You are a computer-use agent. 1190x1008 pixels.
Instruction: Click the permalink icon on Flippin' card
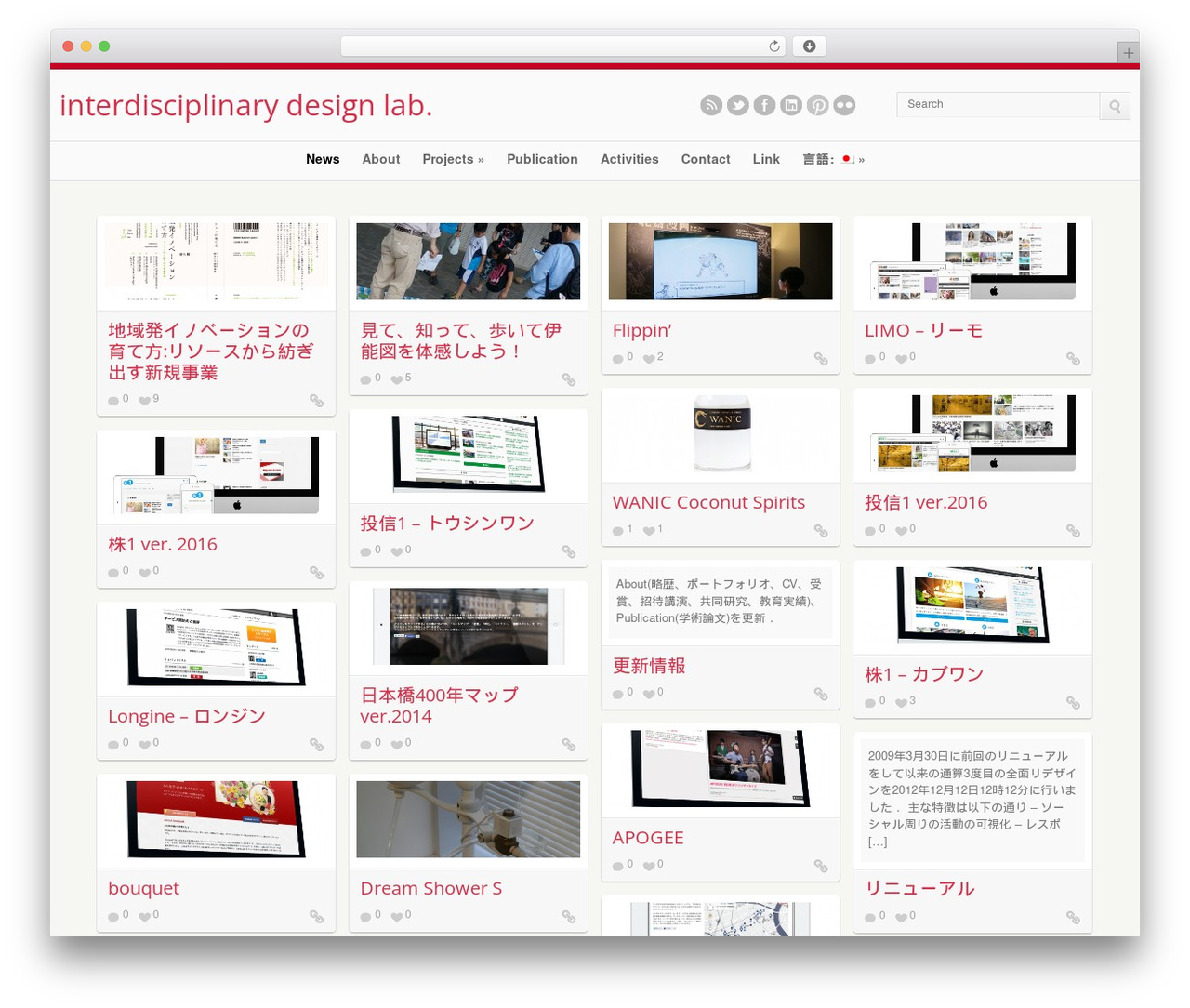821,359
